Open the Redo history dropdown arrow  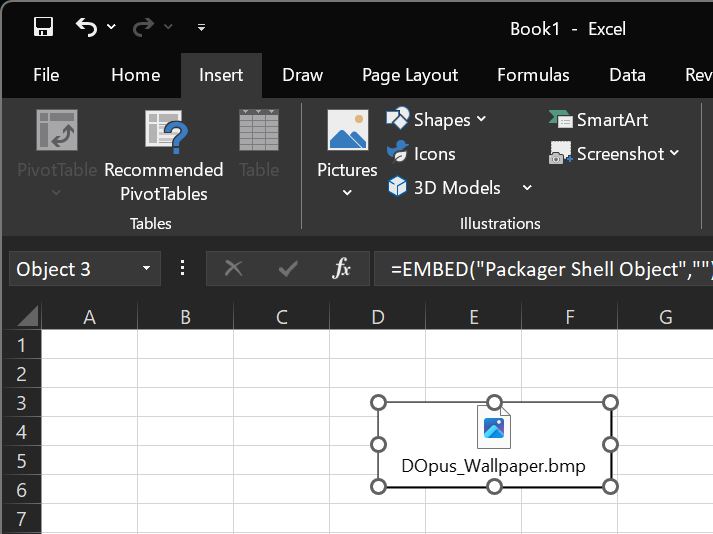pos(168,27)
